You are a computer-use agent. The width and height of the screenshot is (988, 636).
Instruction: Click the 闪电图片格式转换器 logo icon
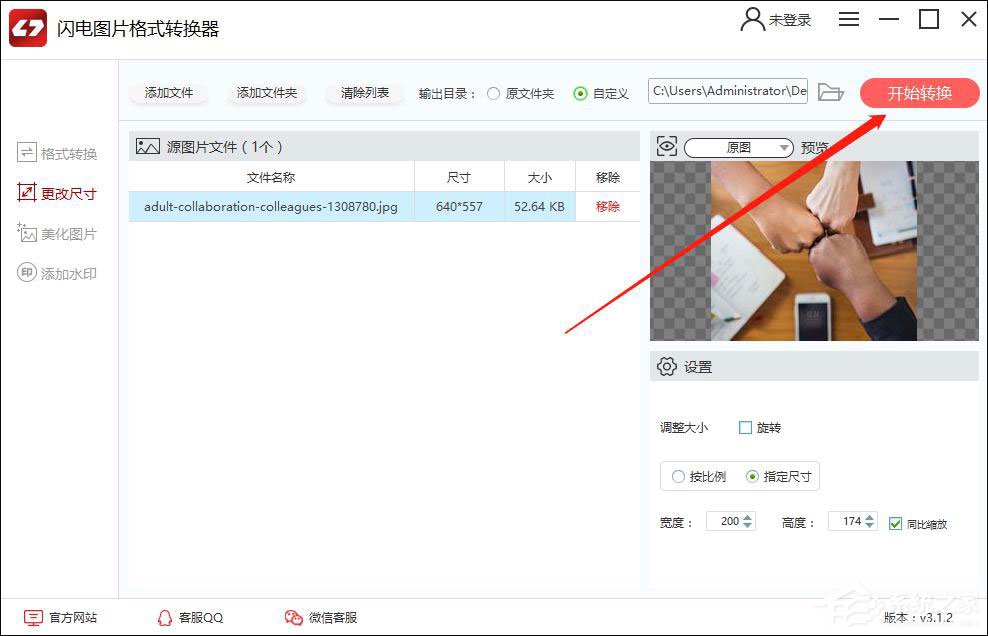click(27, 27)
